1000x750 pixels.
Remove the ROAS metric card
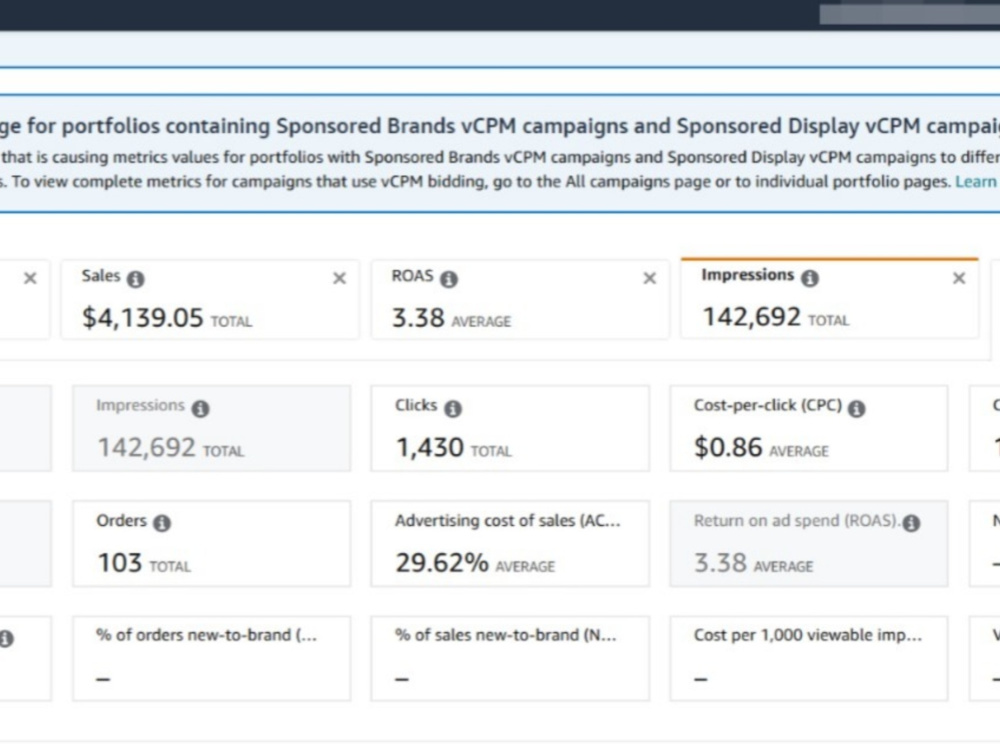[649, 278]
